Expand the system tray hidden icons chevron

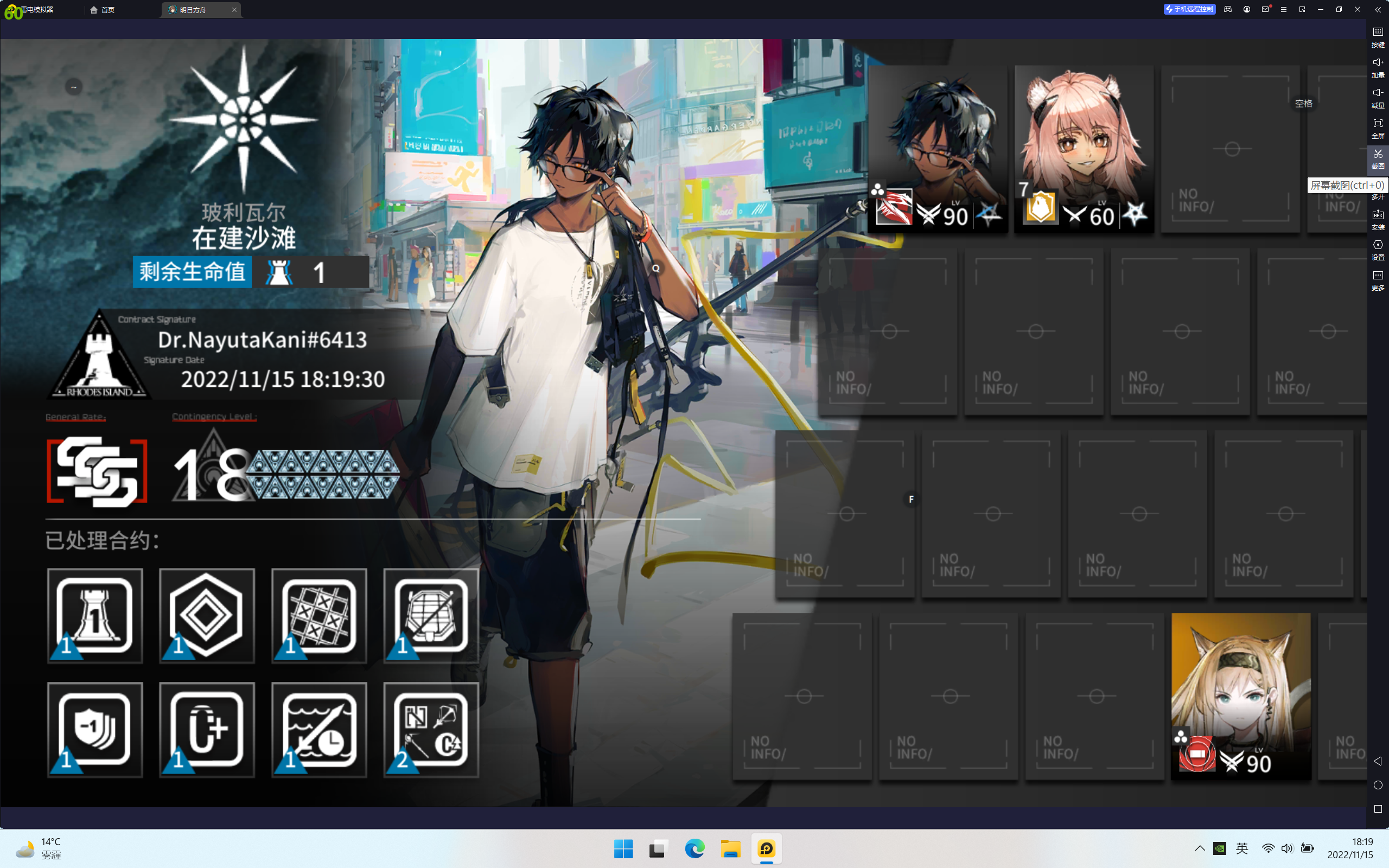click(1200, 848)
